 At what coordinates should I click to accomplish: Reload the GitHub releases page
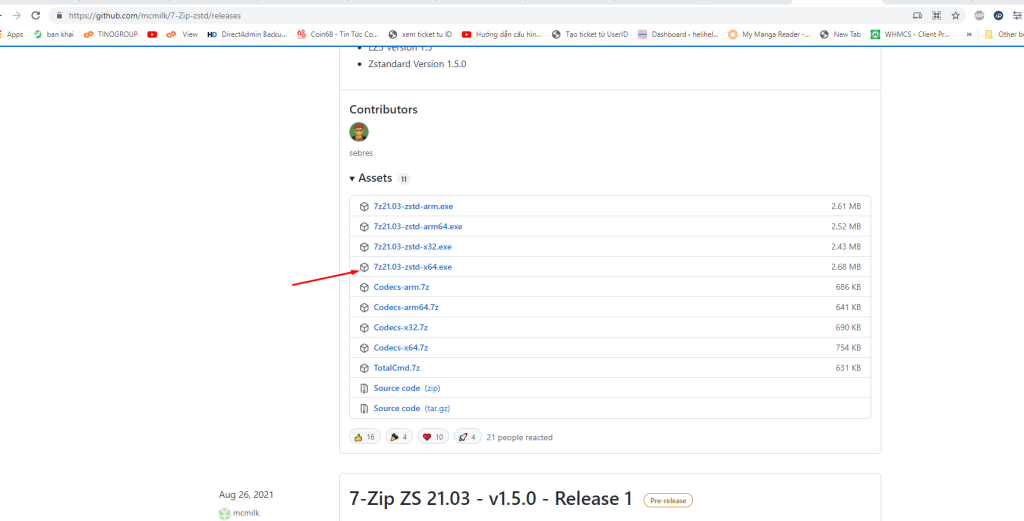pyautogui.click(x=35, y=15)
